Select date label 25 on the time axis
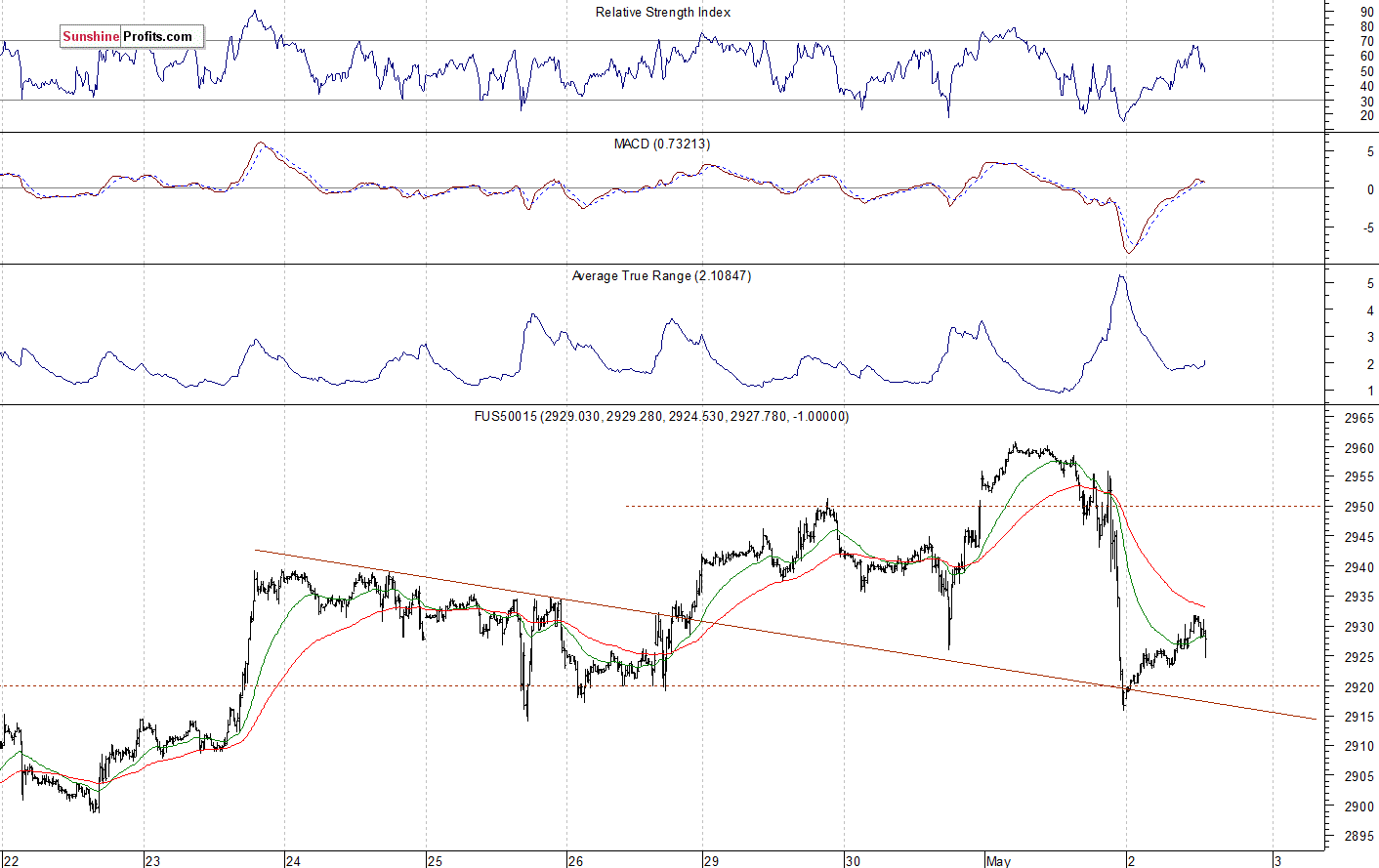Image resolution: width=1379 pixels, height=868 pixels. point(435,860)
